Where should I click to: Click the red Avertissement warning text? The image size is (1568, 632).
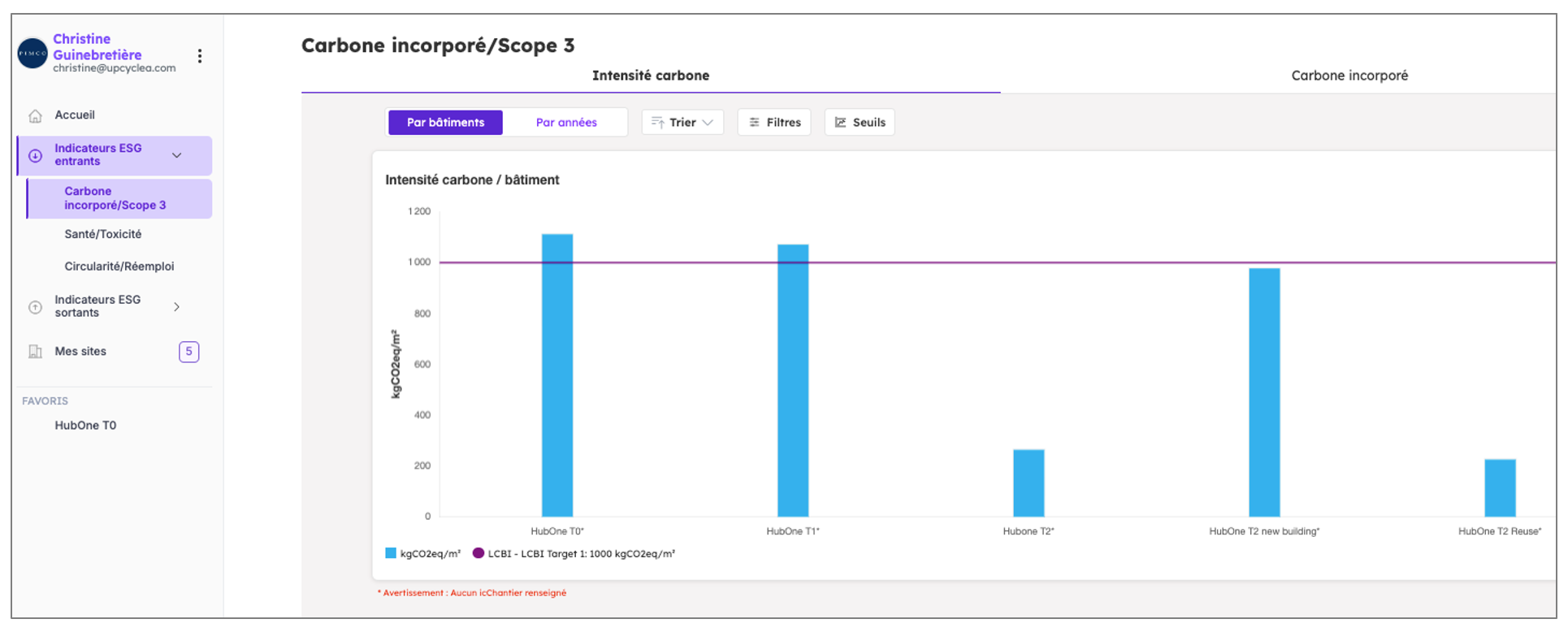[x=472, y=593]
